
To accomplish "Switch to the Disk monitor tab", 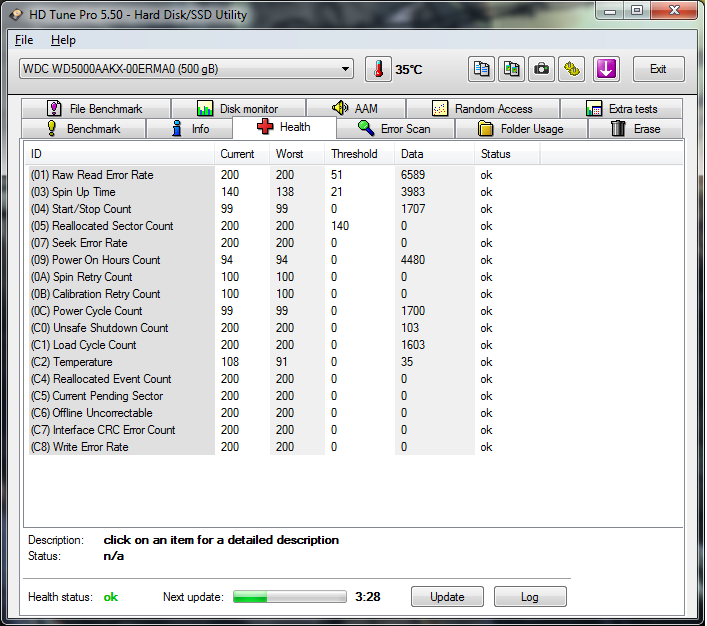I will coord(238,109).
